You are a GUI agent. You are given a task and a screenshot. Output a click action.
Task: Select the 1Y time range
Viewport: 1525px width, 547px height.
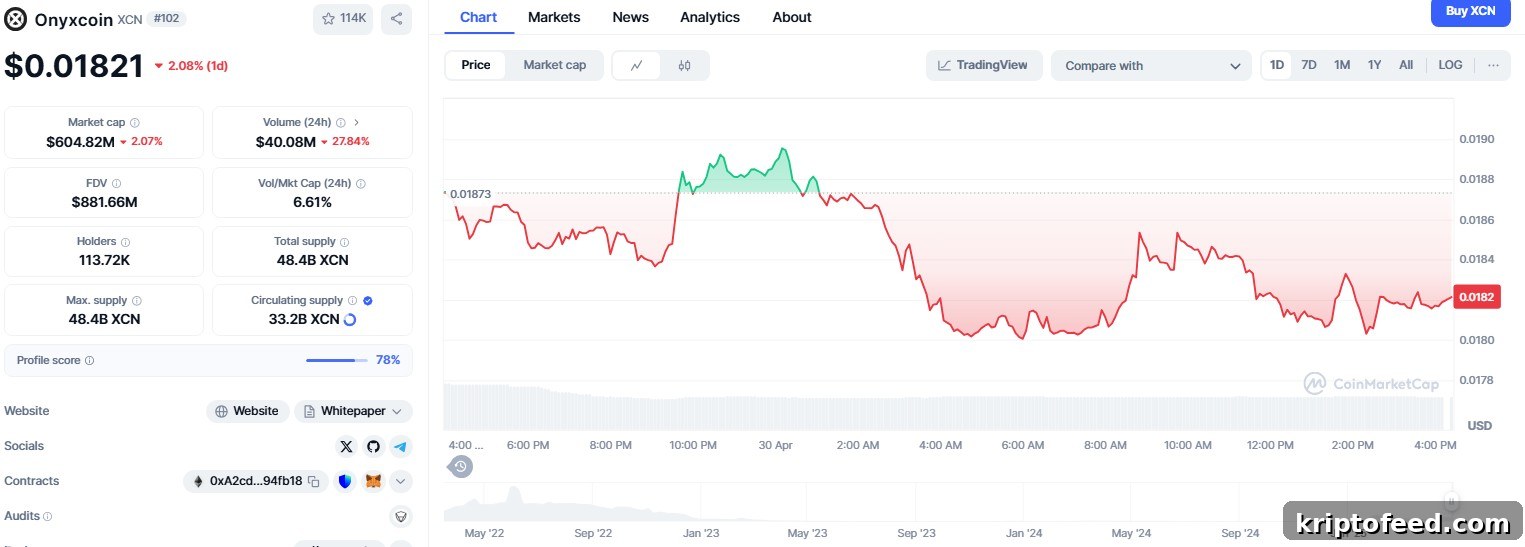[x=1375, y=65]
